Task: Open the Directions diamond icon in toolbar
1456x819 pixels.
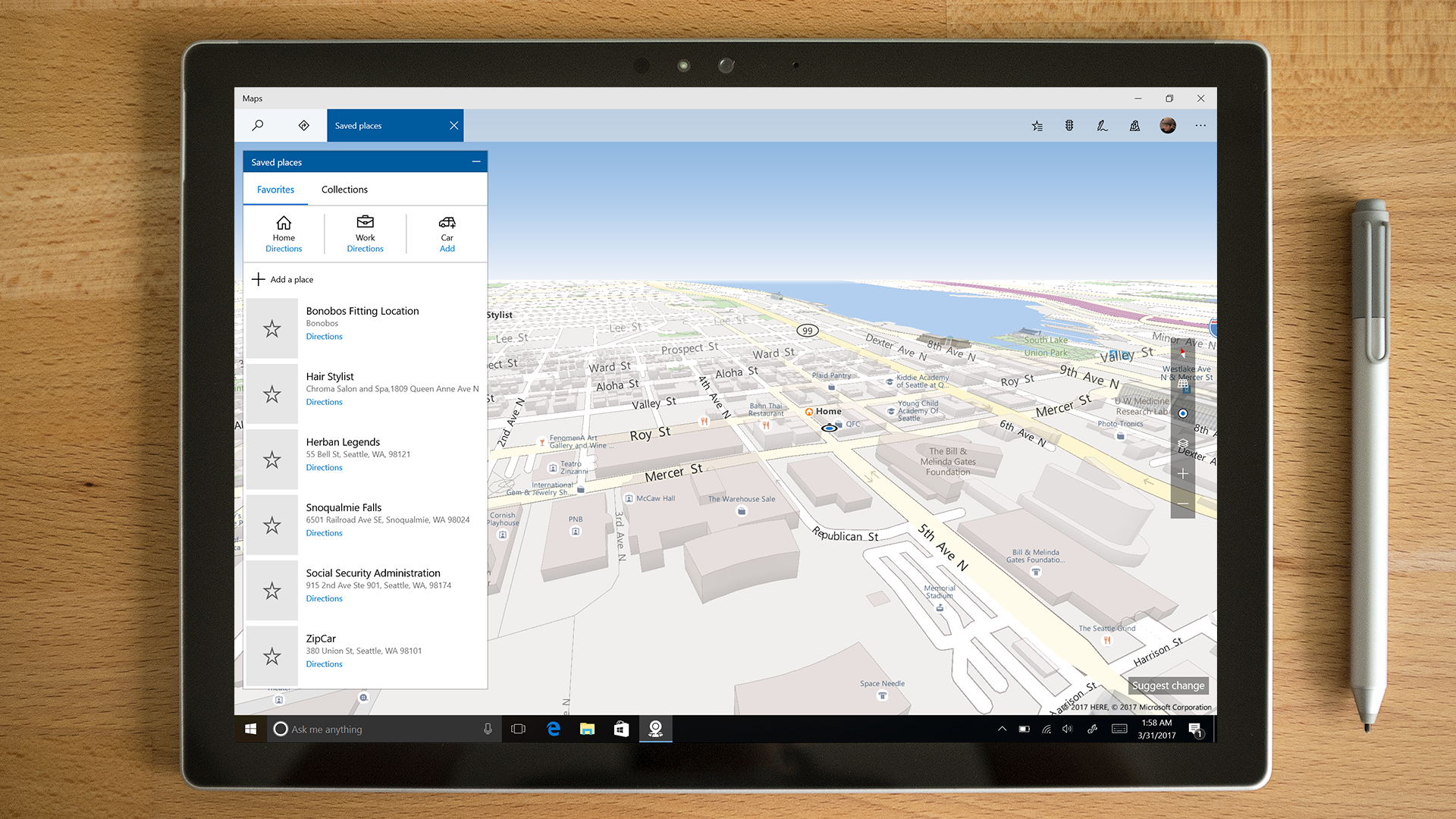Action: [x=303, y=125]
